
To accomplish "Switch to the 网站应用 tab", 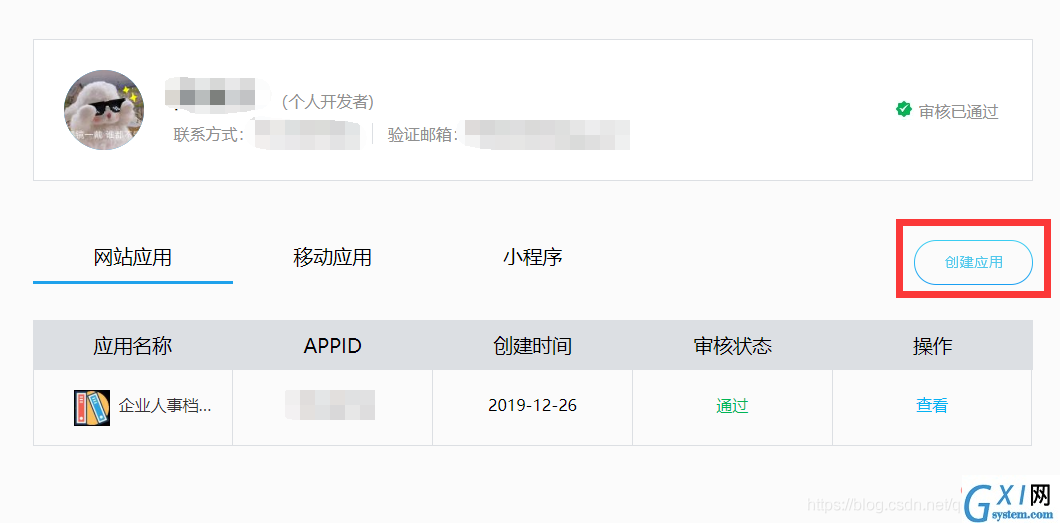I will click(132, 257).
